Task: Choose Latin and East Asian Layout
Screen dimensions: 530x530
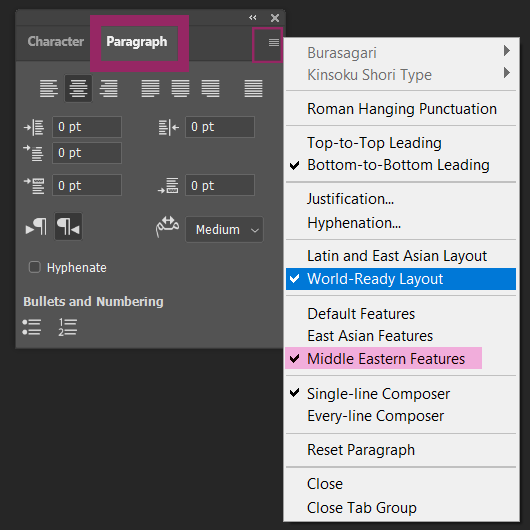Action: click(x=401, y=256)
